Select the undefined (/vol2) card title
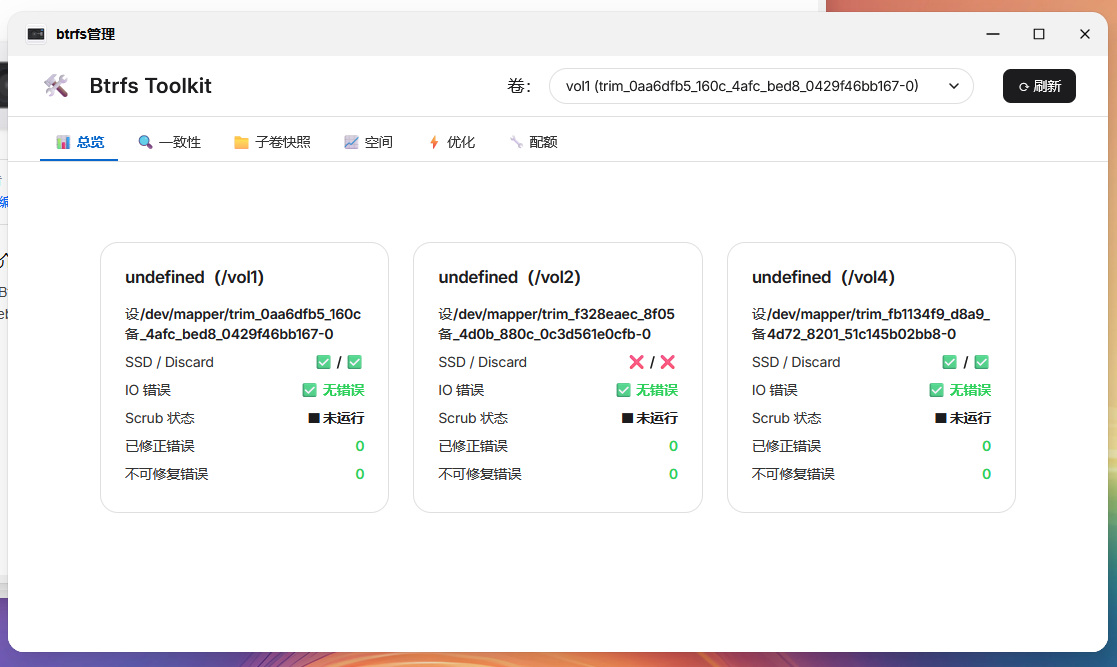The image size is (1117, 667). tap(509, 277)
